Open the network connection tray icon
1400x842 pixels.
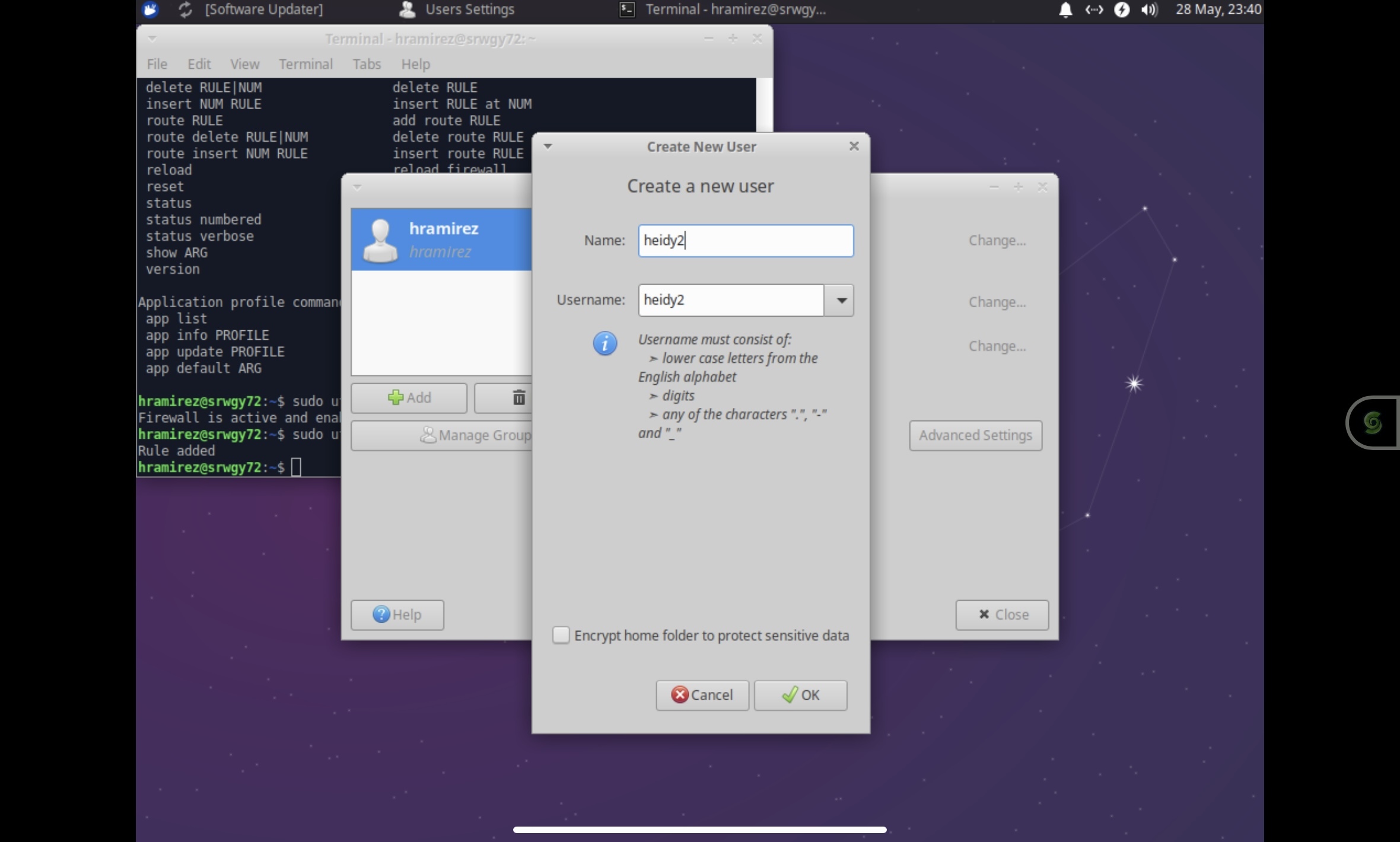point(1093,9)
